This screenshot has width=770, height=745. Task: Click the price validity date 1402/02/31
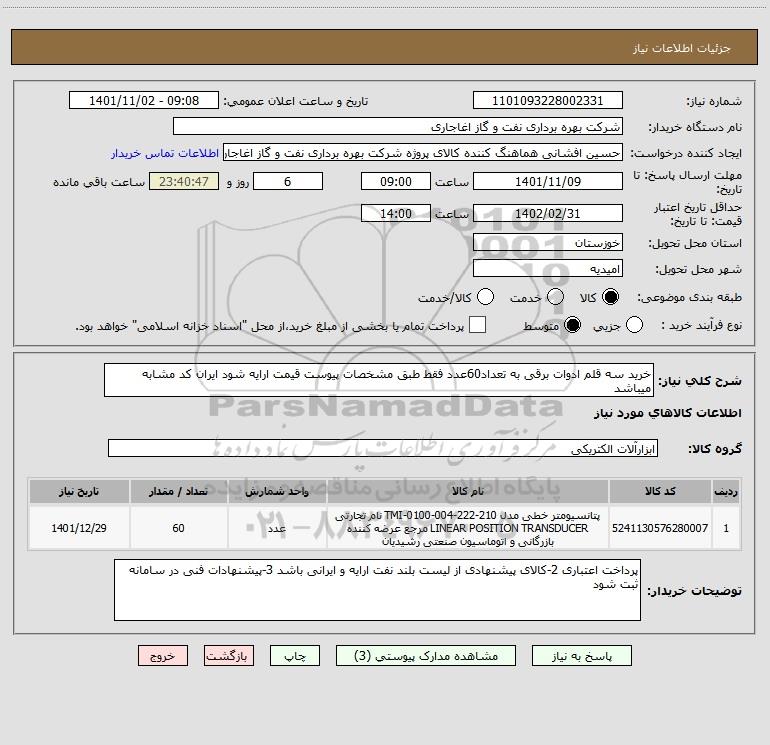pos(548,213)
